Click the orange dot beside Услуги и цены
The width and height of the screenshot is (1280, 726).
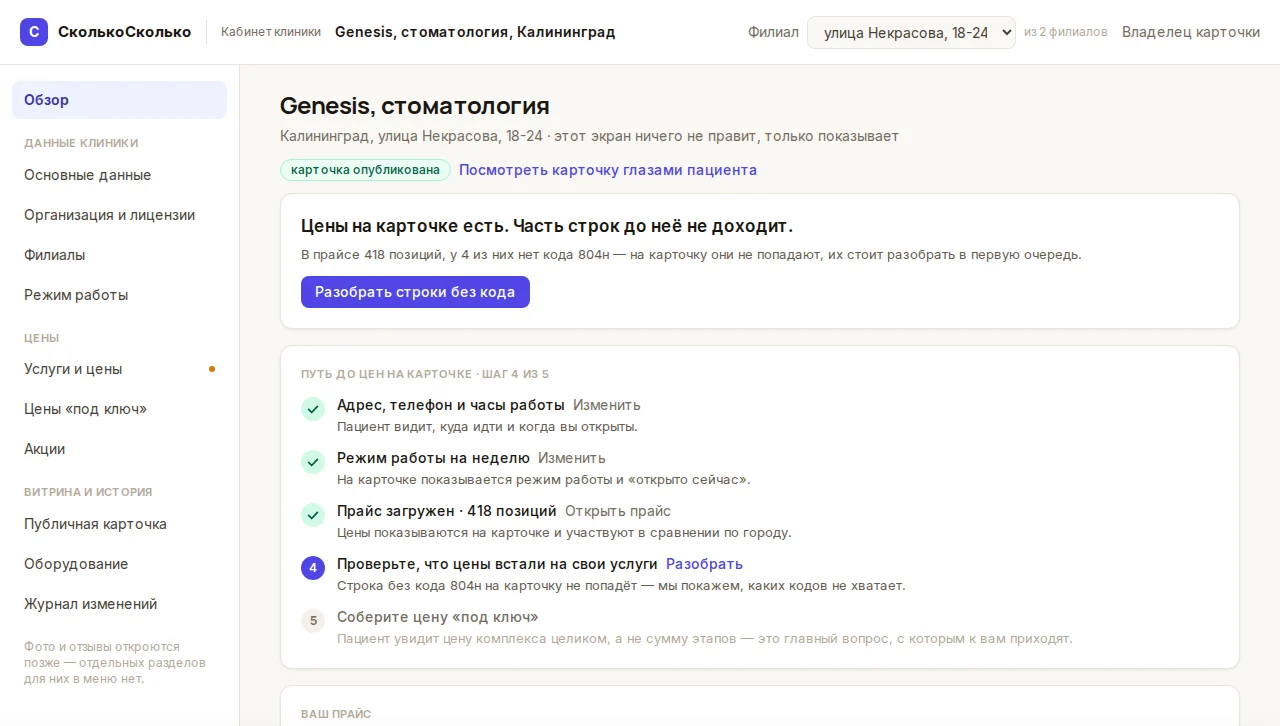tap(212, 369)
